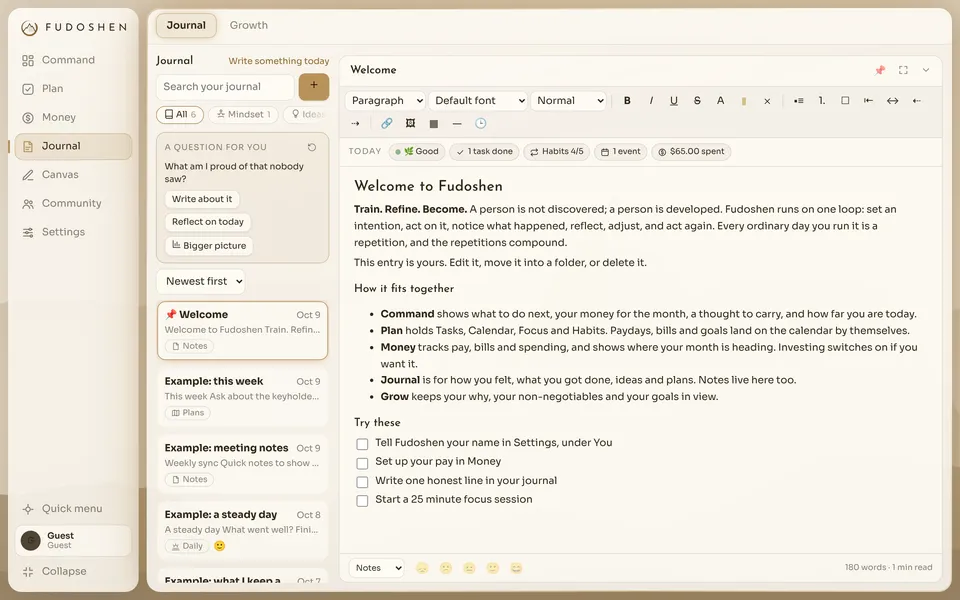Click the '$65.00 spent' chip
This screenshot has height=600, width=960.
691,152
